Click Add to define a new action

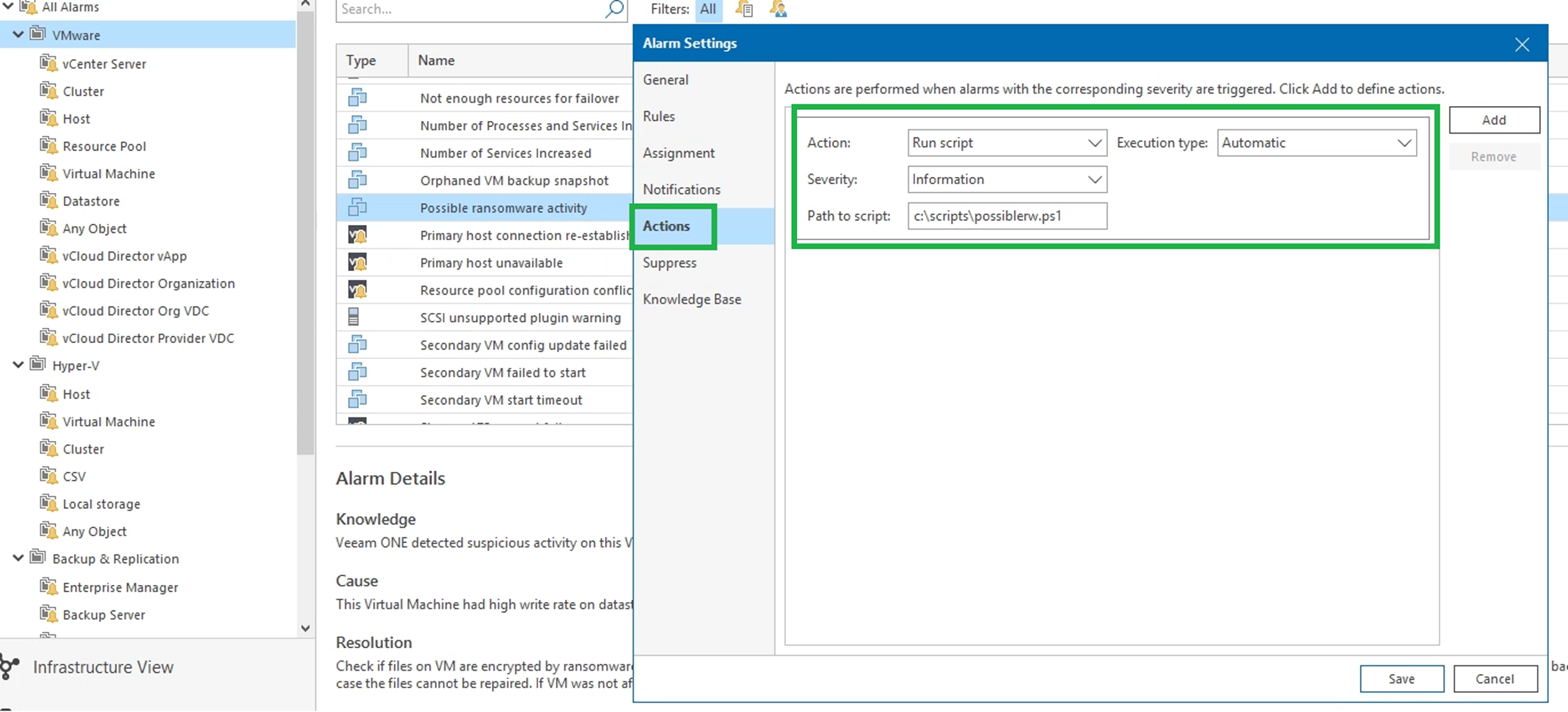pos(1494,120)
